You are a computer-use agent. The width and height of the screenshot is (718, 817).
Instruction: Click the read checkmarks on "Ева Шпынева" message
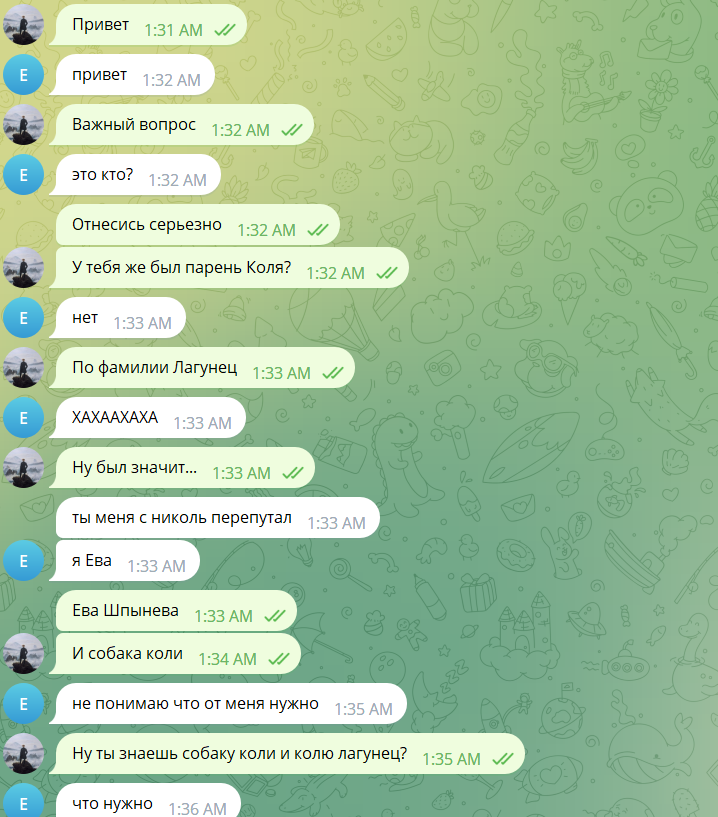click(275, 616)
